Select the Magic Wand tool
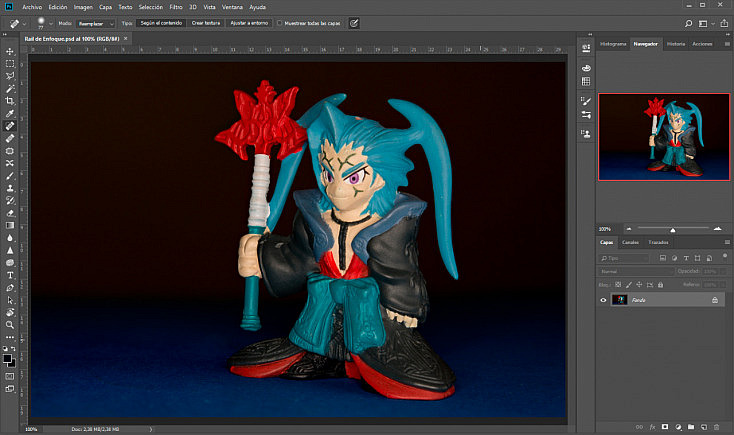Screen dimensions: 734x435 (x=10, y=88)
